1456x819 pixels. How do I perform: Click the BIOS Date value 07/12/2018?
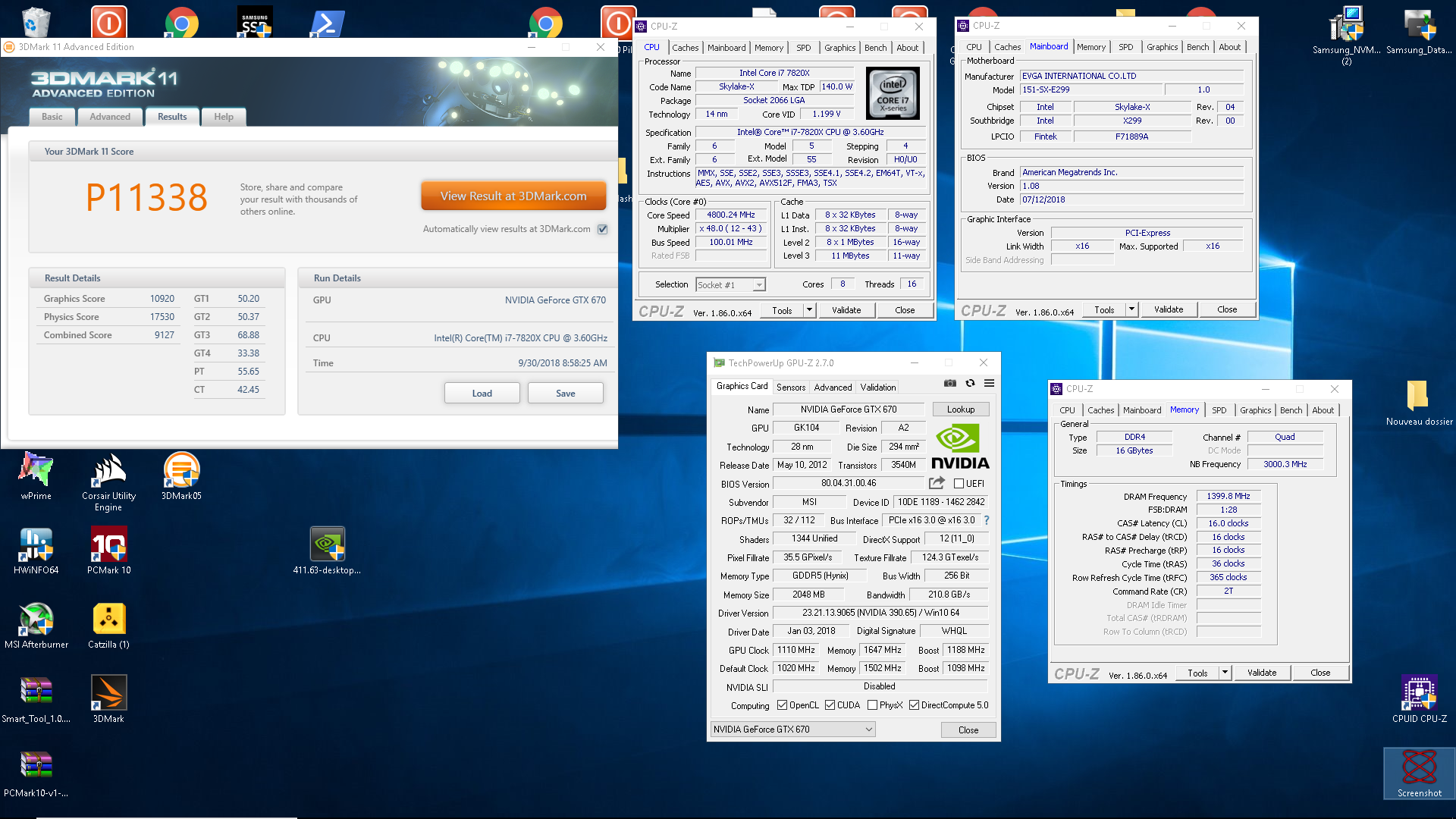(1043, 199)
